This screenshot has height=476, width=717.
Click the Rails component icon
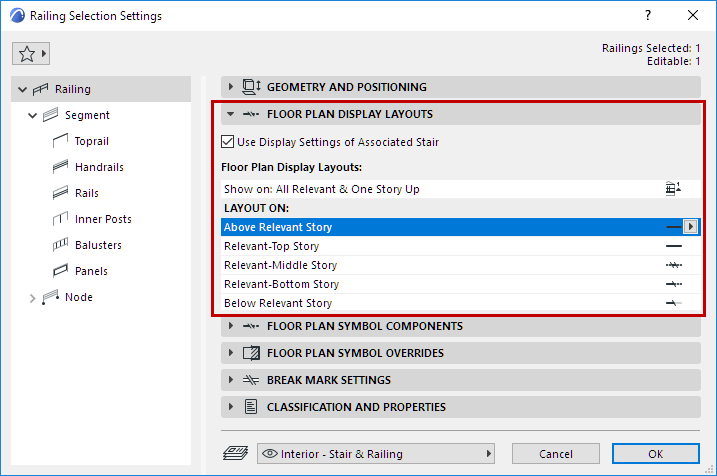click(57, 193)
